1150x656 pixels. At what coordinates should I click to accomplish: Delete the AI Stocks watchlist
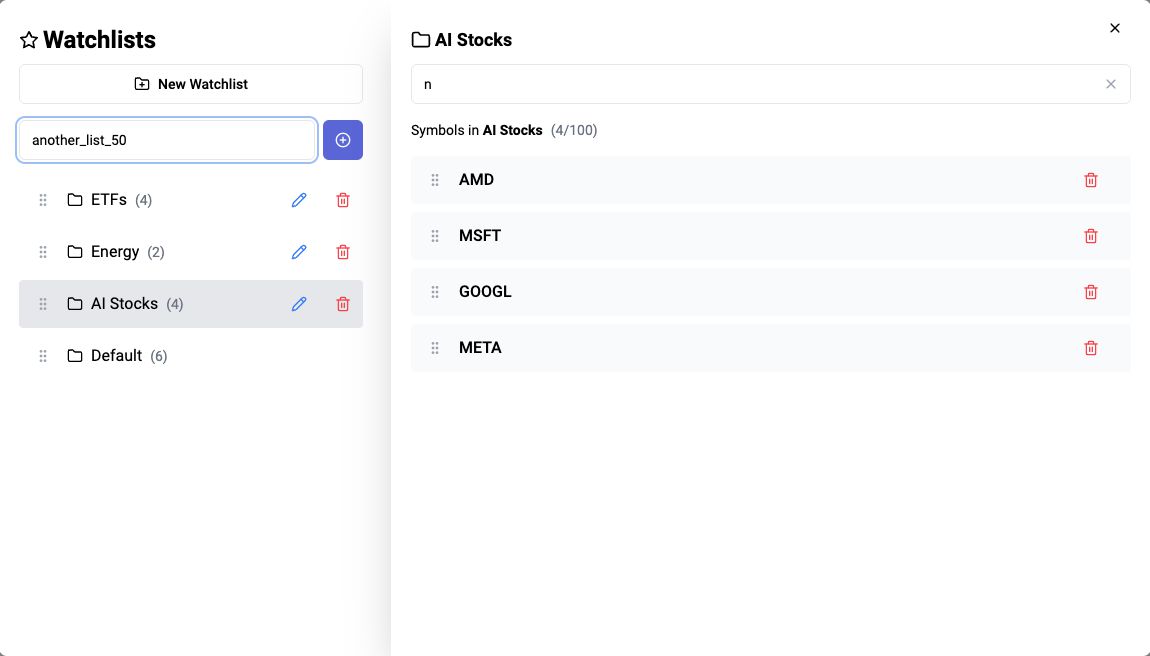point(343,304)
